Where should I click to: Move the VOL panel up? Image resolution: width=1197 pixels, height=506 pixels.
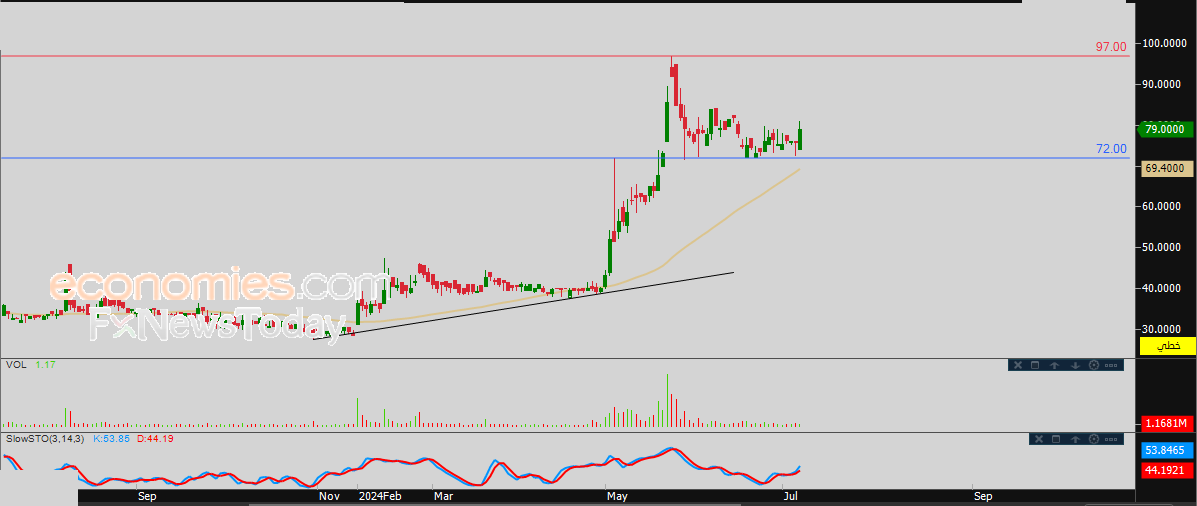(x=1054, y=365)
